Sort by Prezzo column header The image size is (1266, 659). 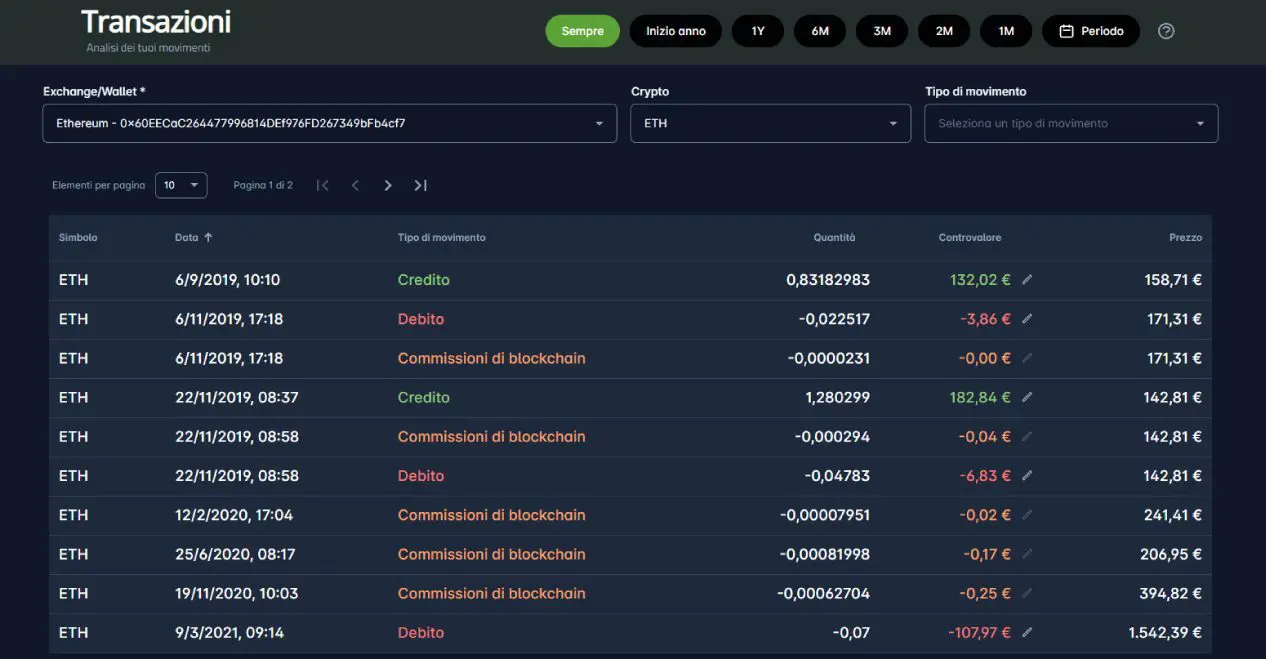point(1185,238)
